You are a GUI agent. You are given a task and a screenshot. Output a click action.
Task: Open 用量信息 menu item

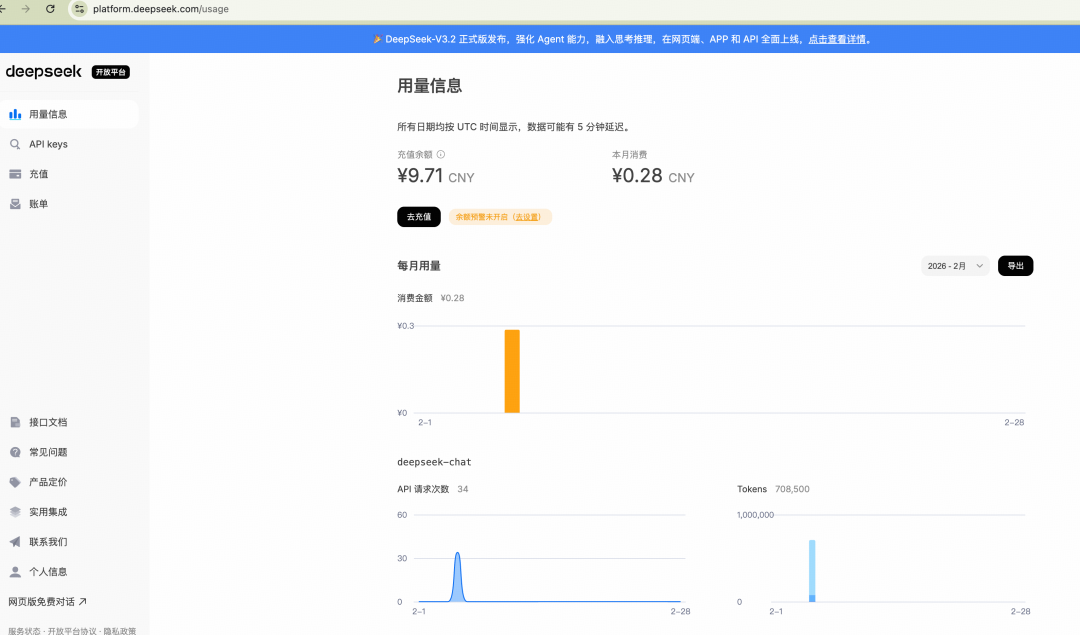click(x=69, y=114)
